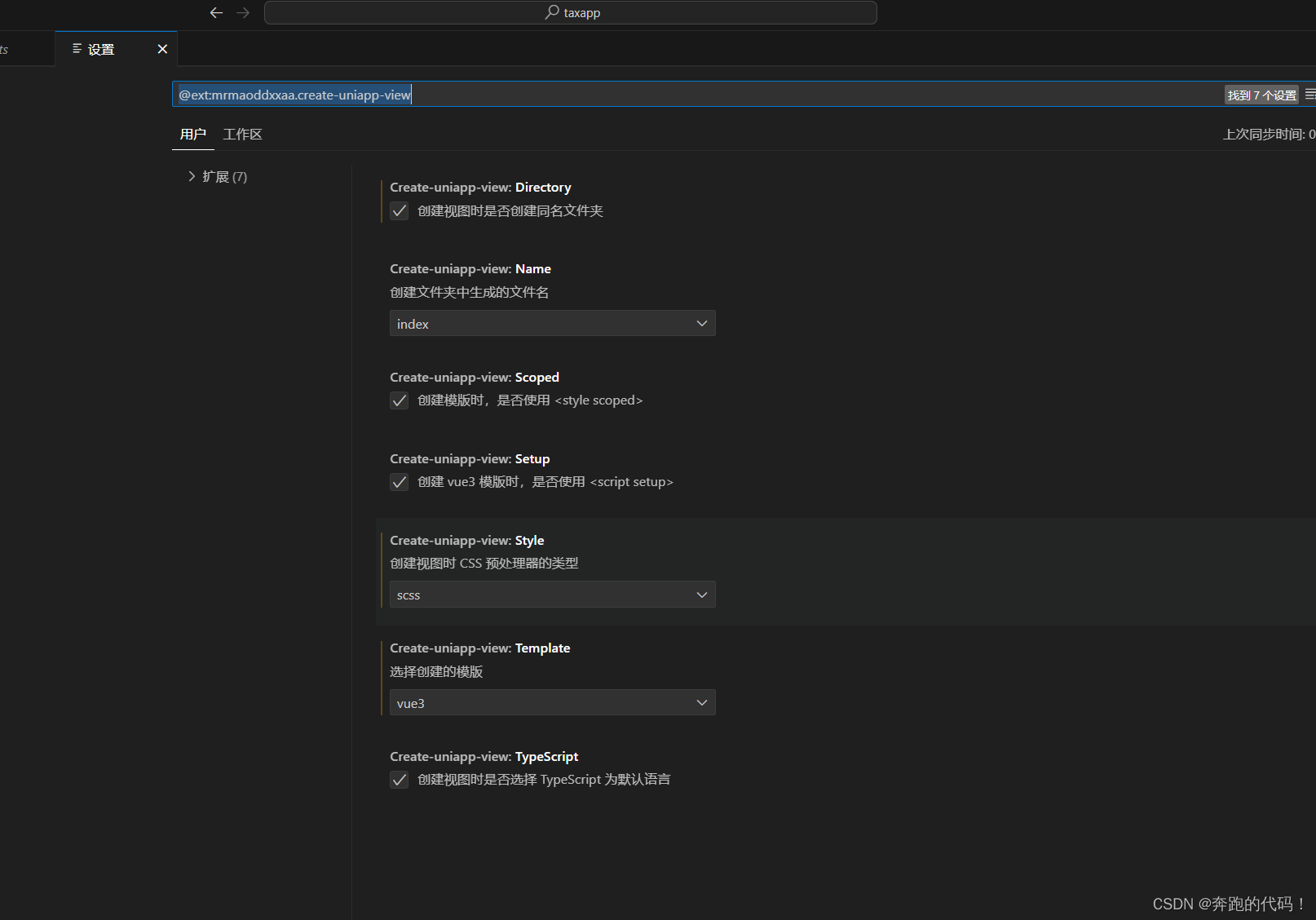Image resolution: width=1316 pixels, height=920 pixels.
Task: Toggle the Setup script setup checkbox
Action: pyautogui.click(x=400, y=482)
